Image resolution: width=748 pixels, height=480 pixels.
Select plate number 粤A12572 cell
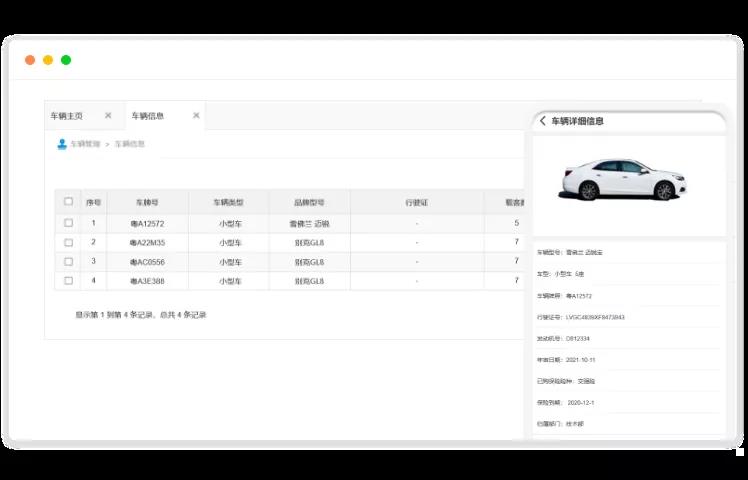[147, 223]
